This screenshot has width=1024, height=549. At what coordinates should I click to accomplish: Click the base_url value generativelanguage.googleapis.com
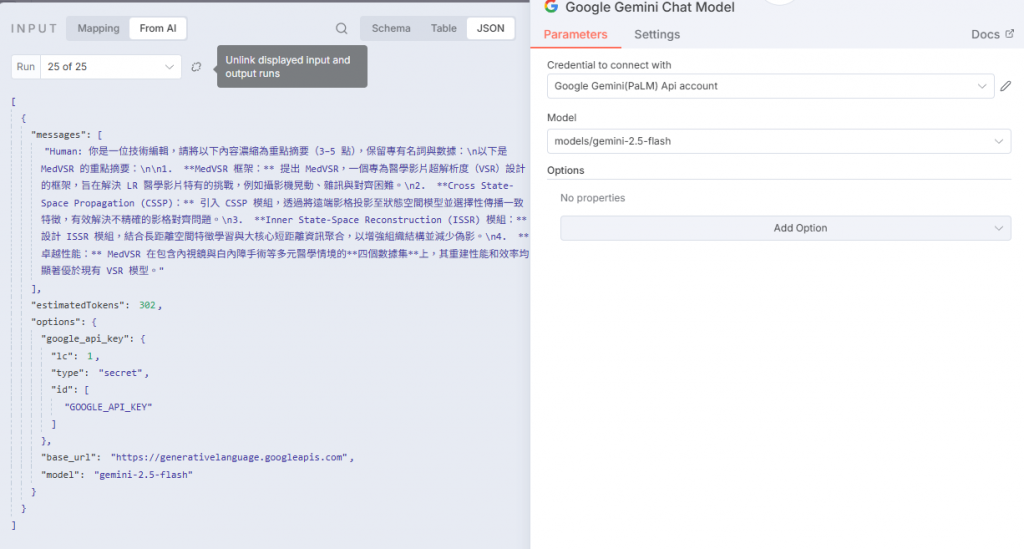[x=229, y=457]
